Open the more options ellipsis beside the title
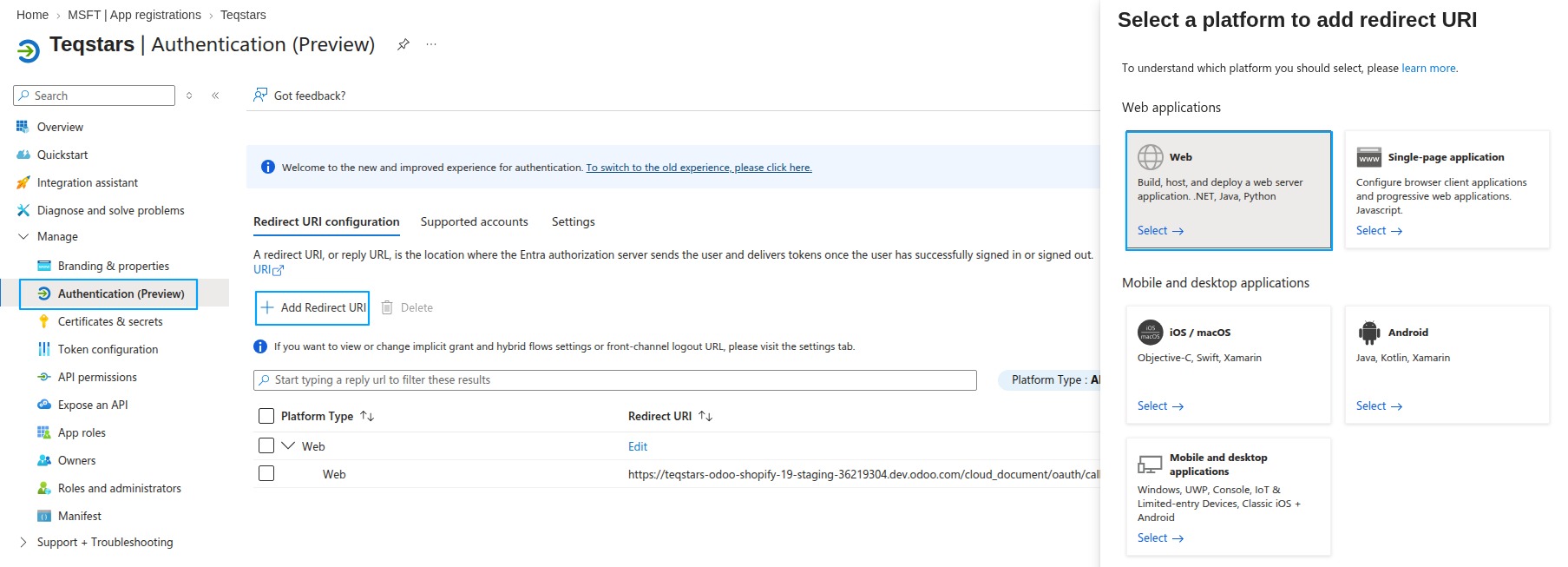Screen dimensions: 1568x567 [x=431, y=44]
